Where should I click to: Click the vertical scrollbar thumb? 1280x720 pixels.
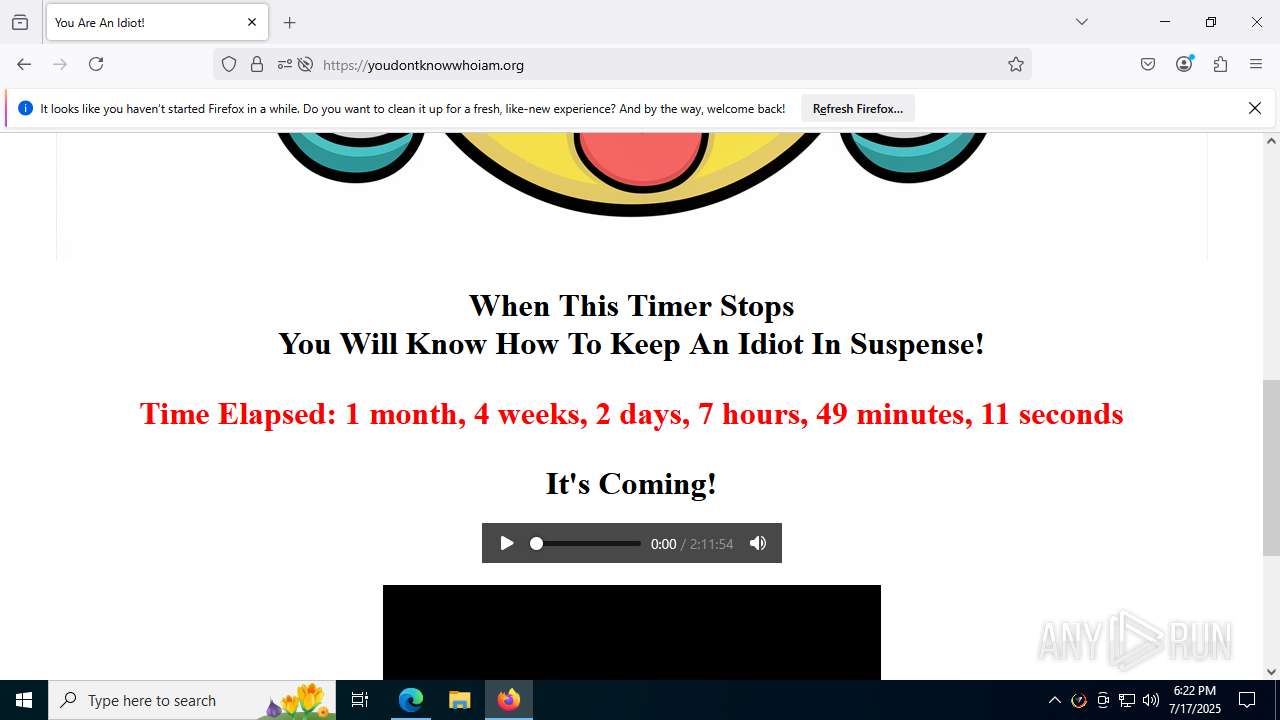point(1271,468)
